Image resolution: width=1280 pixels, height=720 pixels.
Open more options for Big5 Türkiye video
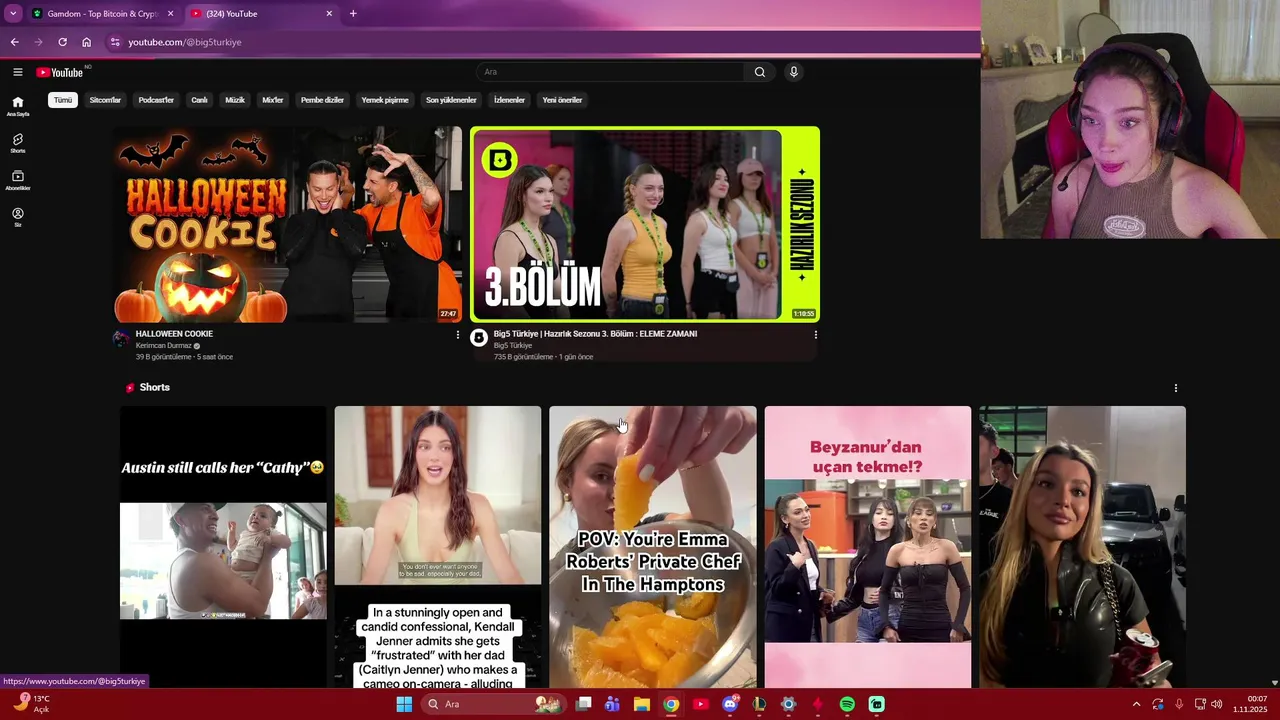pyautogui.click(x=815, y=335)
